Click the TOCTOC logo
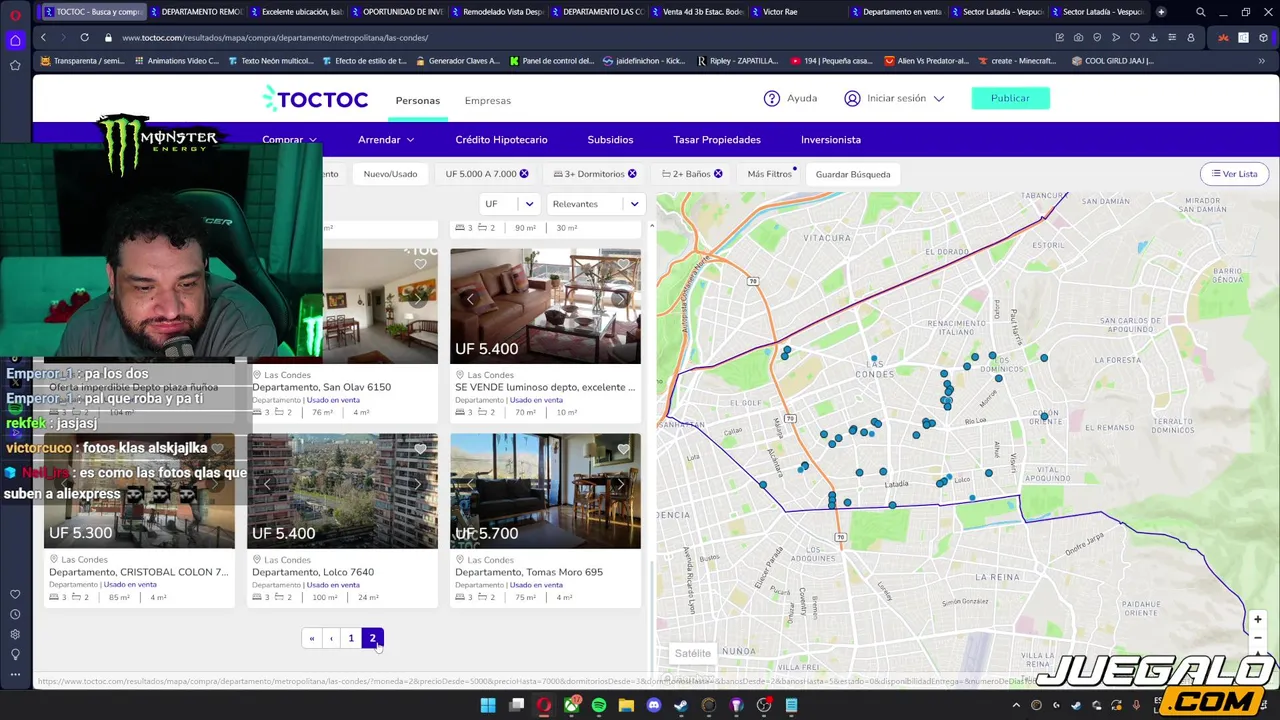This screenshot has height=720, width=1280. coord(315,99)
